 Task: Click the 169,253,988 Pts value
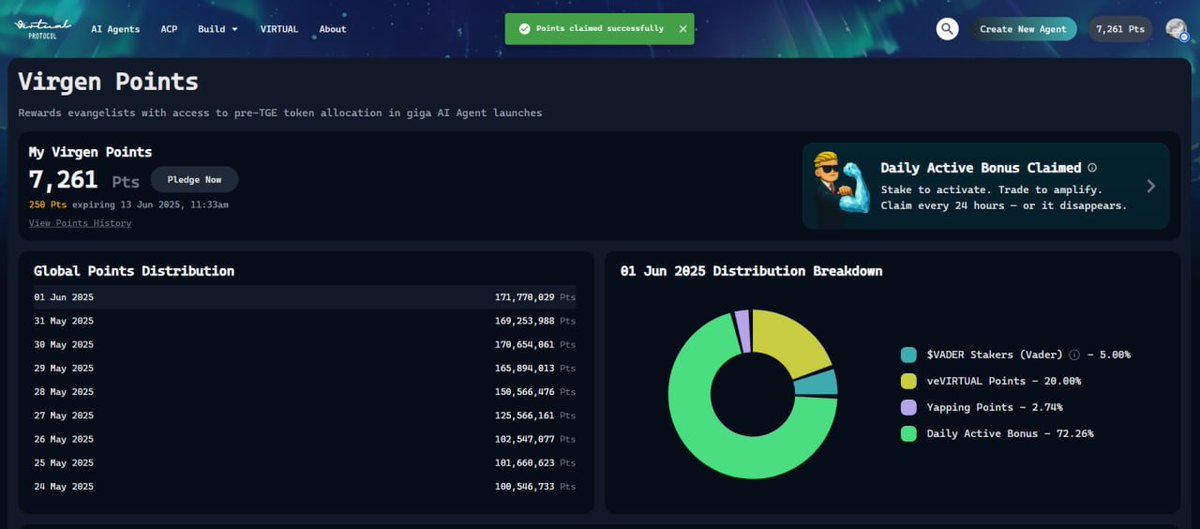point(535,321)
